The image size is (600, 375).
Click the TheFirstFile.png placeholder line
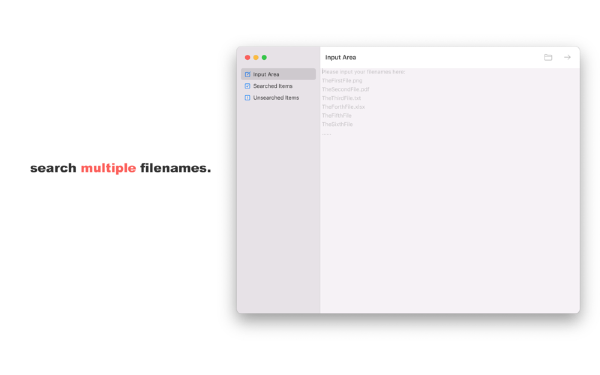(x=342, y=80)
